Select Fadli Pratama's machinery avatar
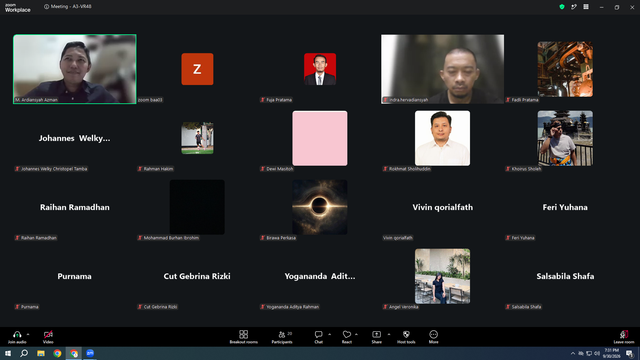640x360 pixels. [x=565, y=69]
